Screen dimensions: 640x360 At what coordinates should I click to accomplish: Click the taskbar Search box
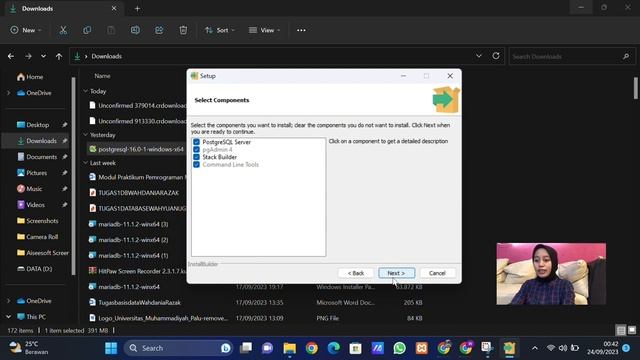177,348
